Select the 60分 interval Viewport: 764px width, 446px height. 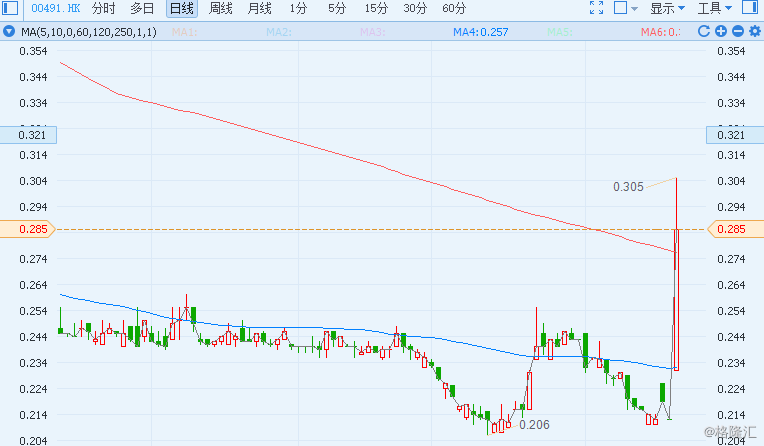point(454,8)
